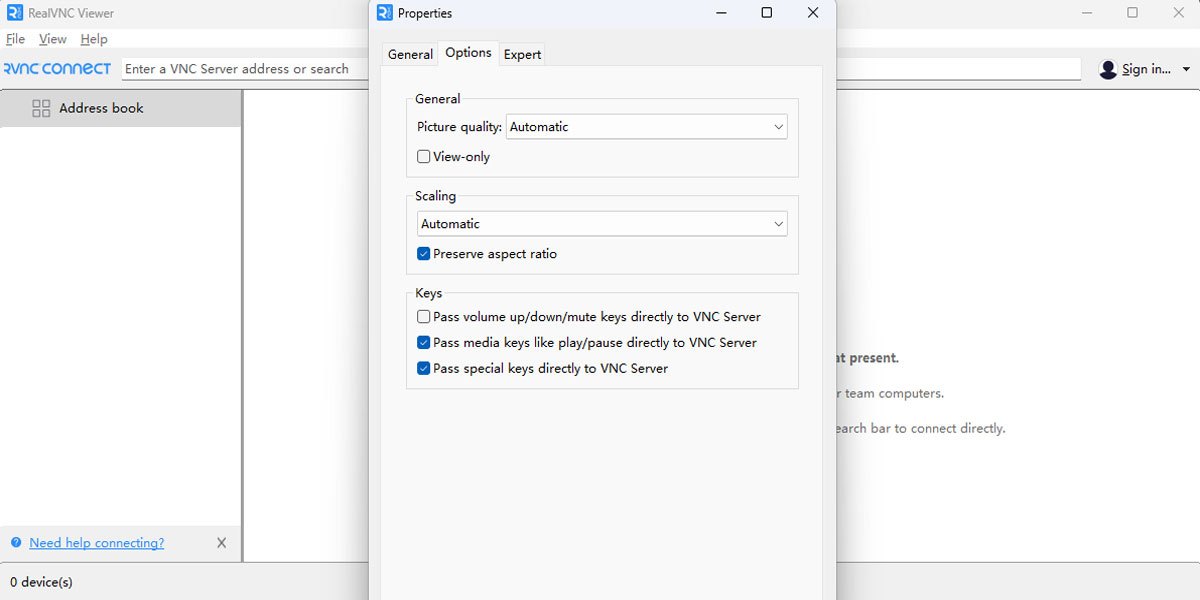Expand the Sign in dropdown arrow
Screen dimensions: 1200x600
pos(1185,69)
